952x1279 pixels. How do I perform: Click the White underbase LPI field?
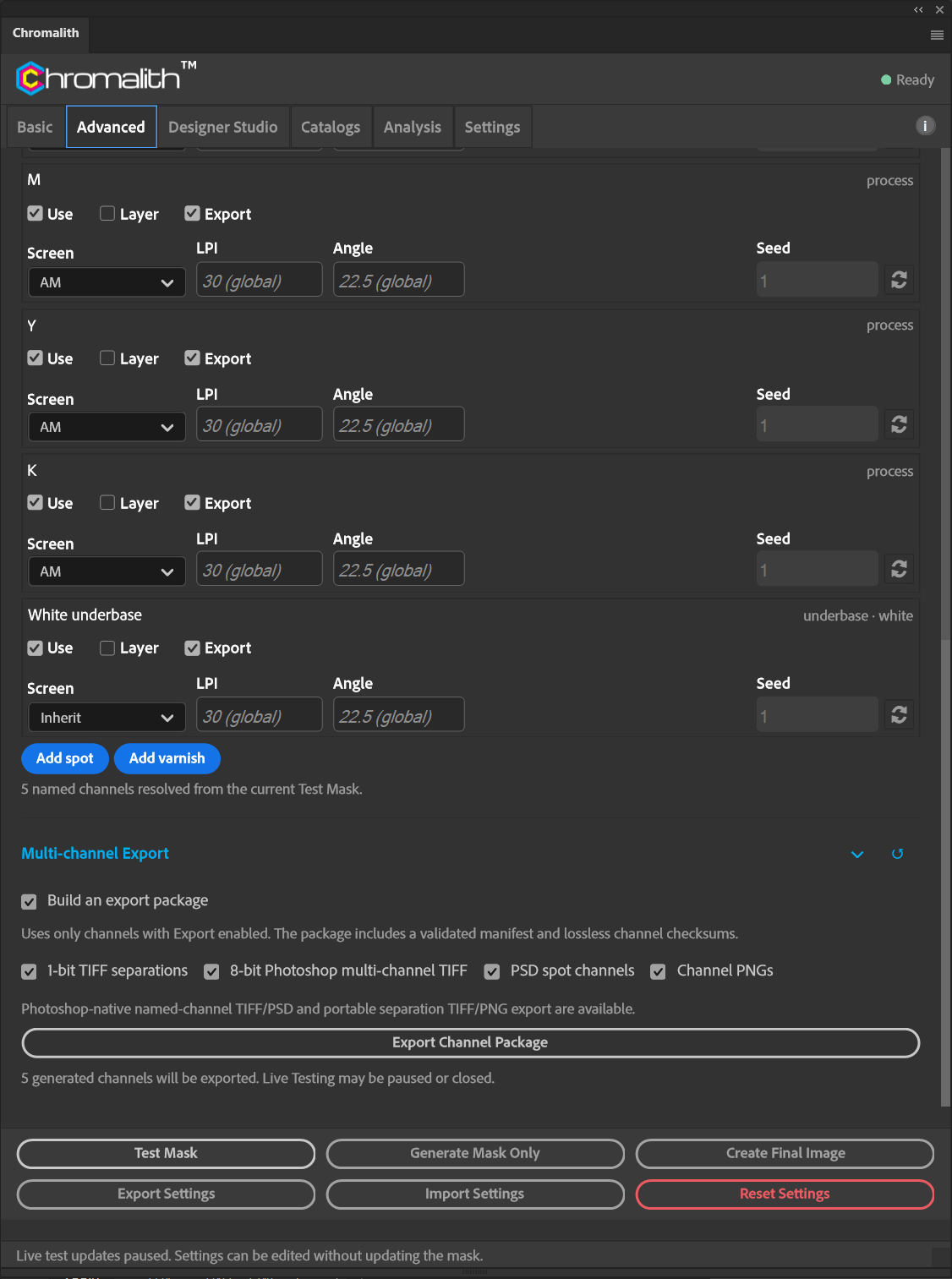pos(260,715)
